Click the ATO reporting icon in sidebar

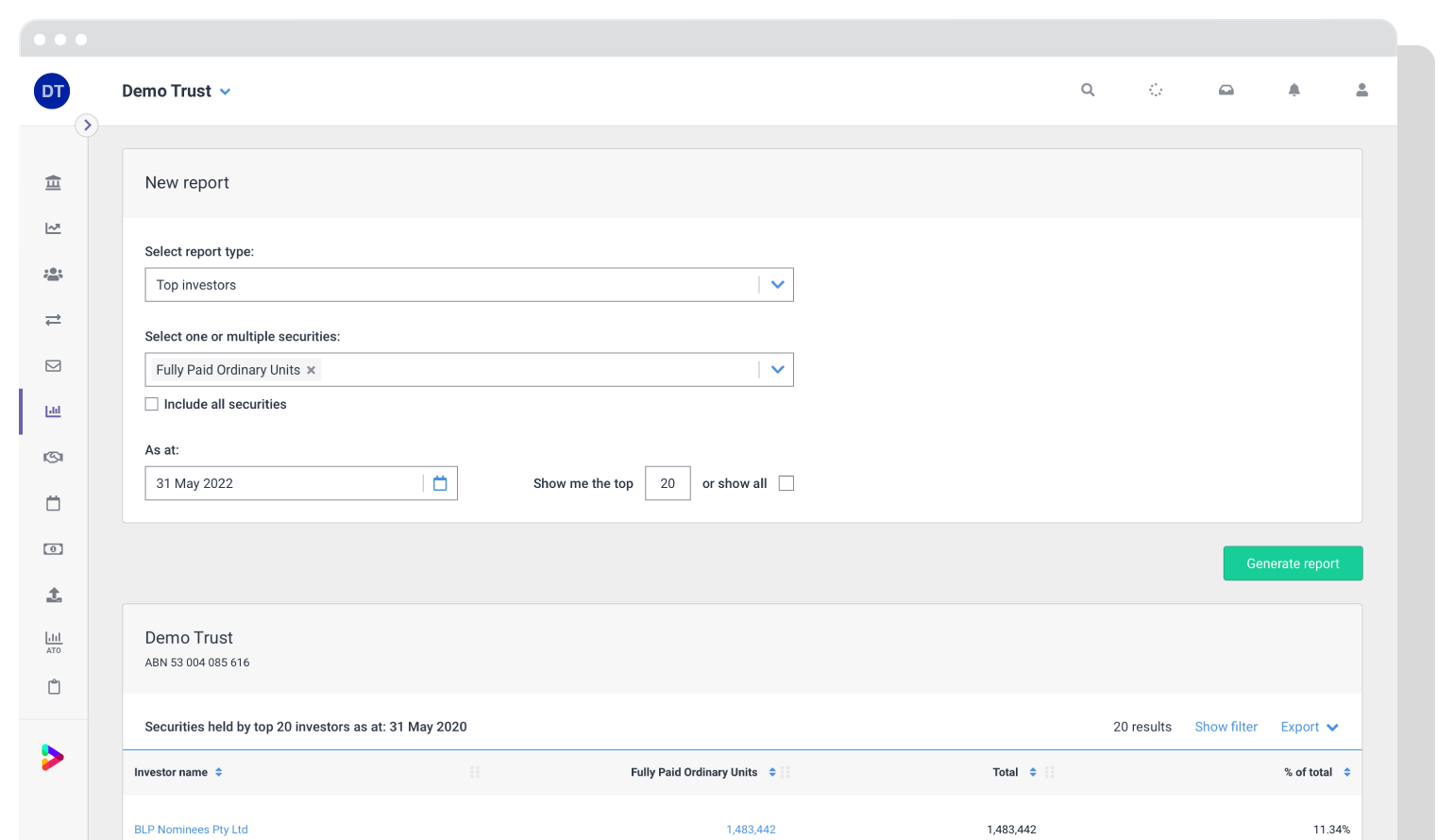(x=54, y=643)
